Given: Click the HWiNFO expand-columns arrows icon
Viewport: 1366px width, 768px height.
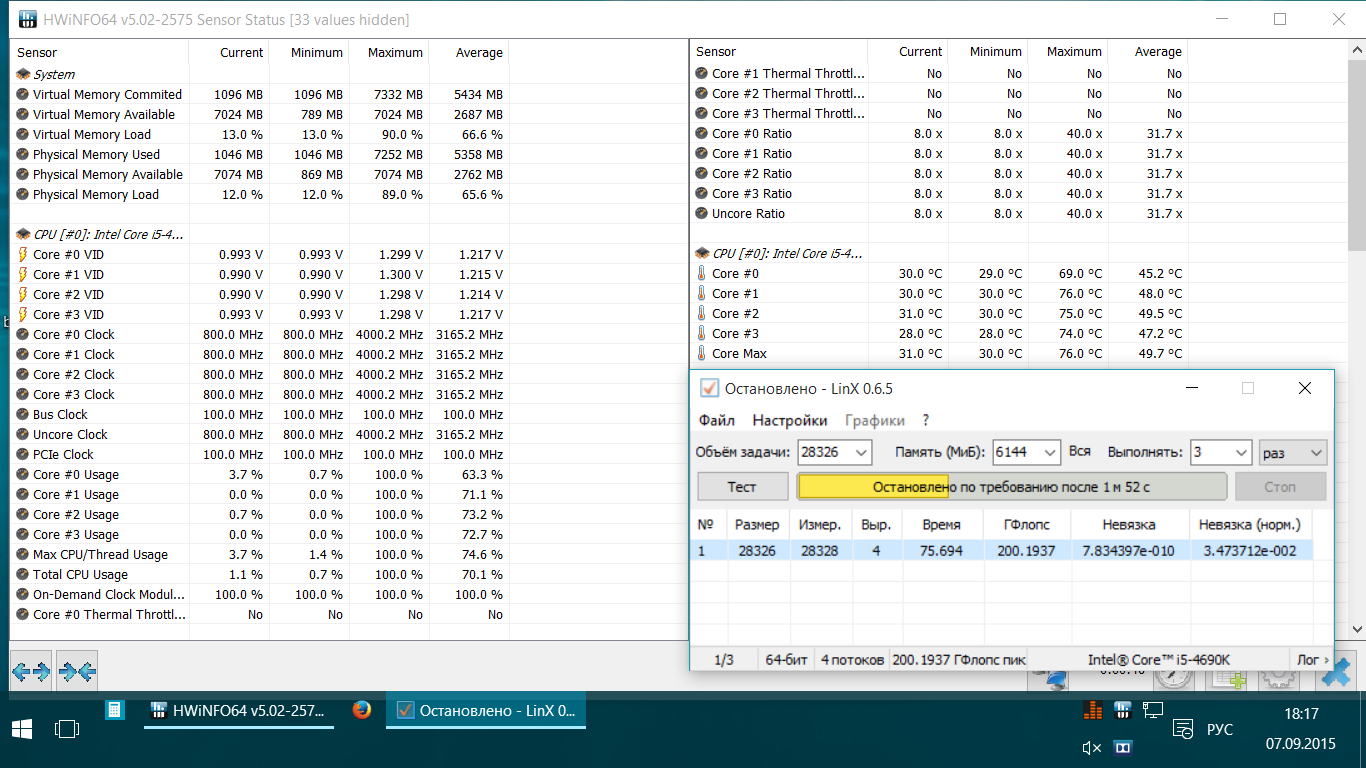Looking at the screenshot, I should coord(30,671).
